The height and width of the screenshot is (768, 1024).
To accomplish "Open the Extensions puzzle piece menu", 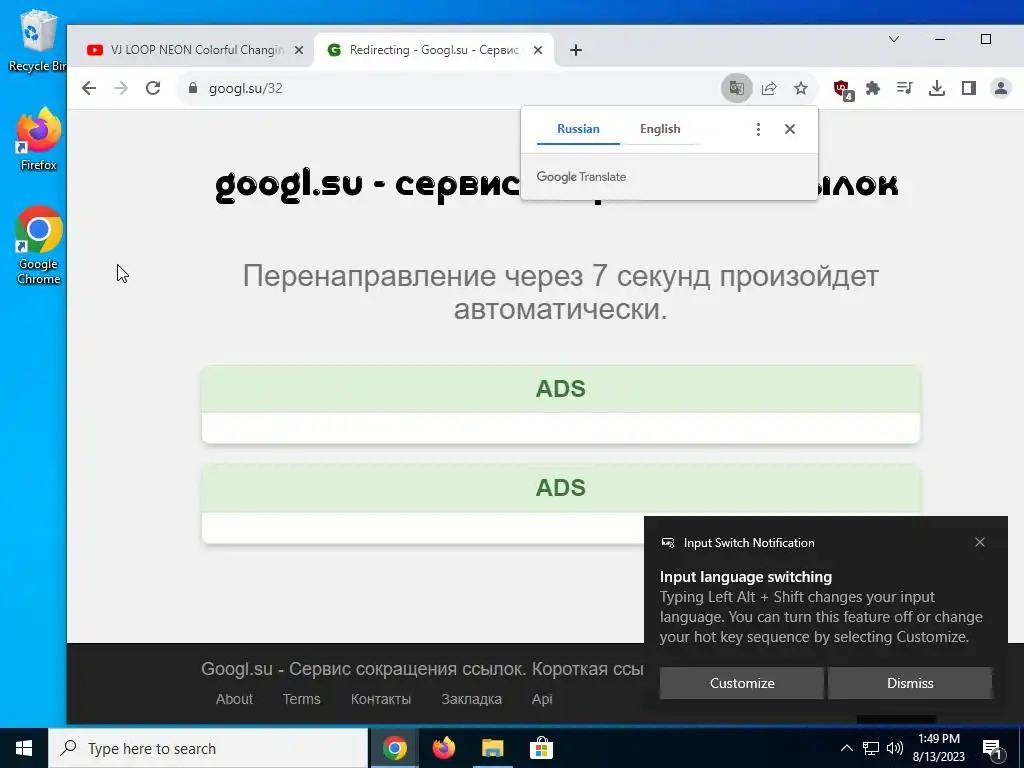I will pyautogui.click(x=873, y=88).
